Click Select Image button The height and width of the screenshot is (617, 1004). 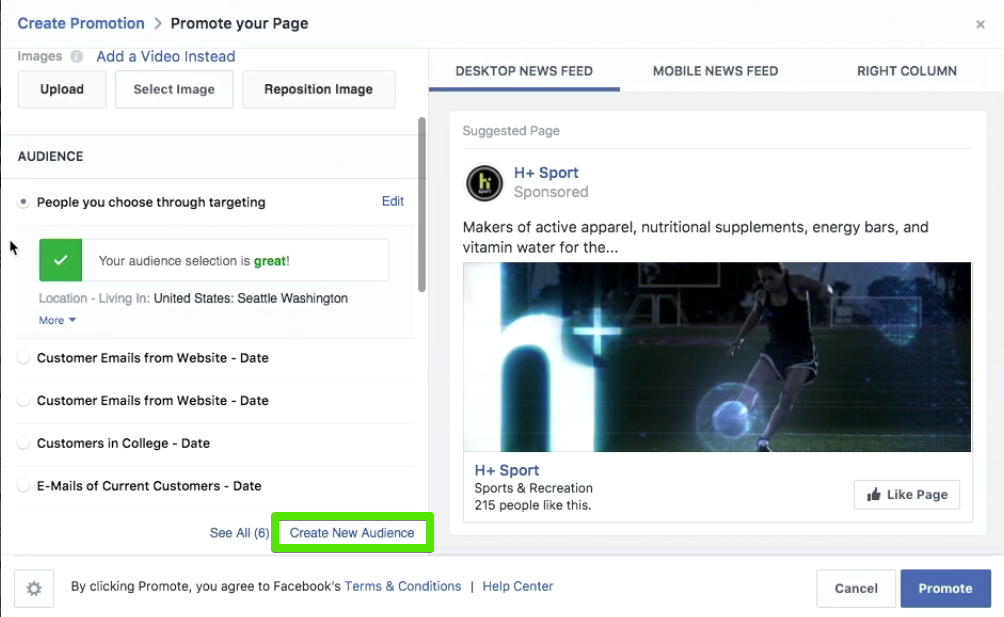click(174, 90)
